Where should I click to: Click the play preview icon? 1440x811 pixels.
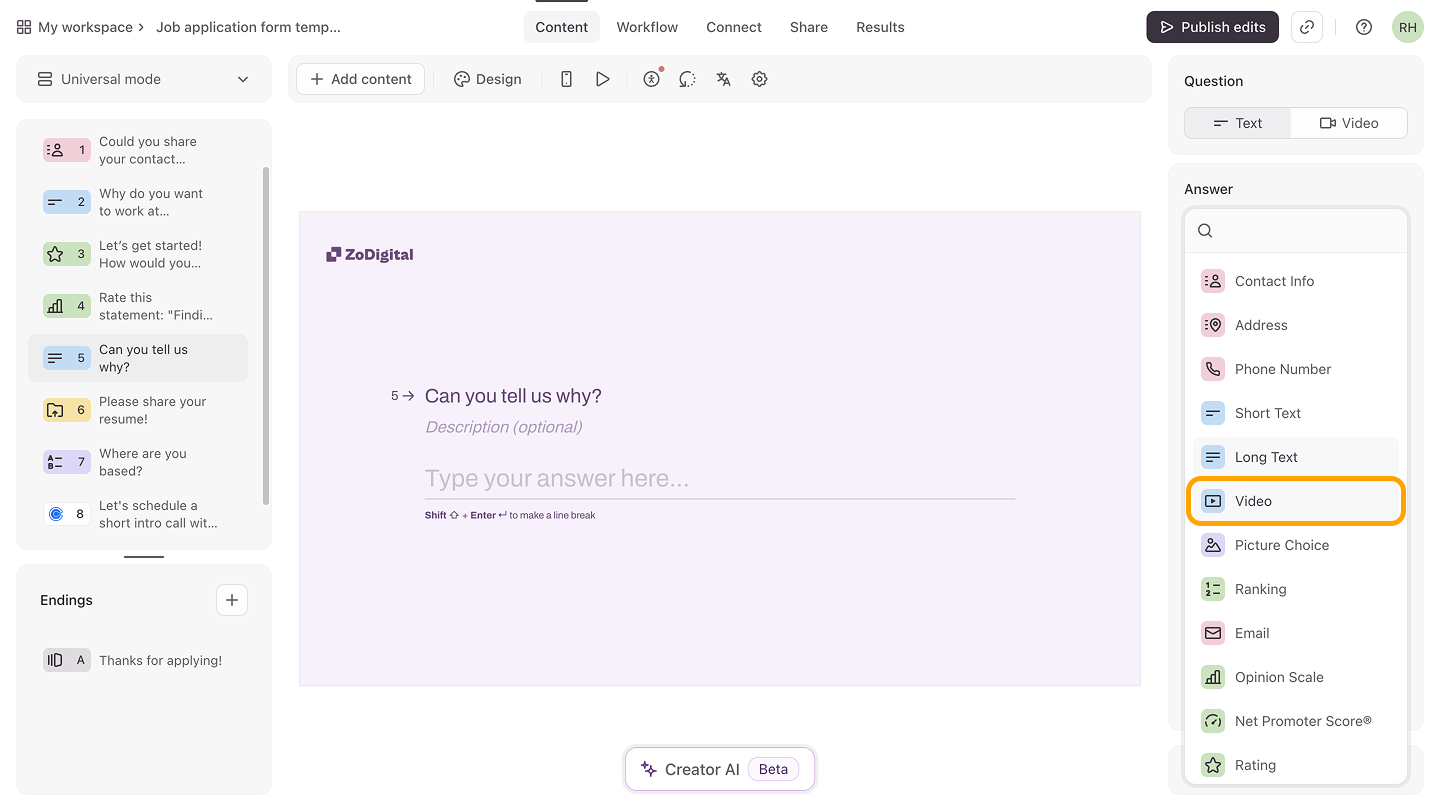[x=602, y=79]
